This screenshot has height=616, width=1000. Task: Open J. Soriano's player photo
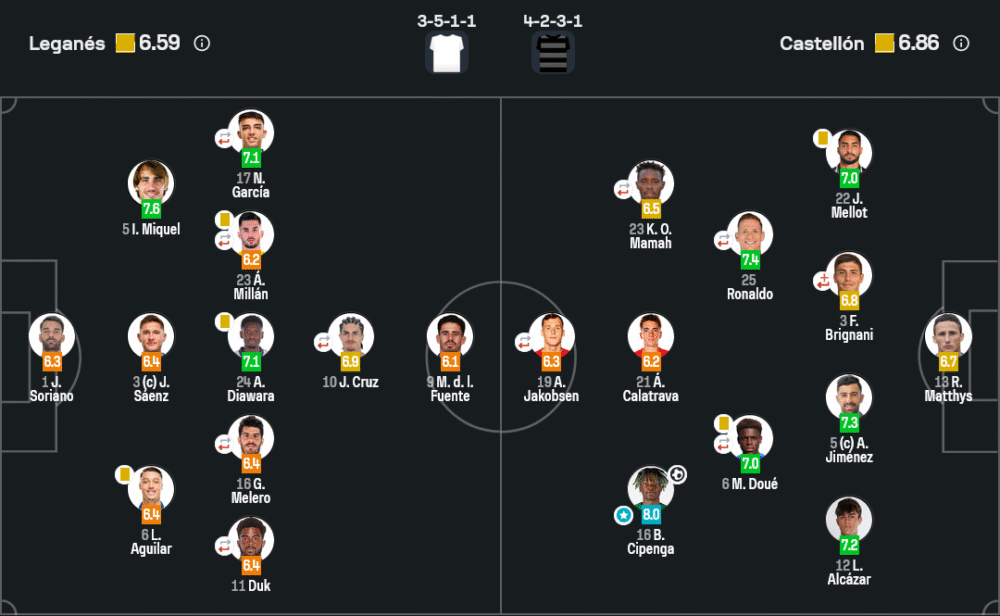(x=51, y=334)
